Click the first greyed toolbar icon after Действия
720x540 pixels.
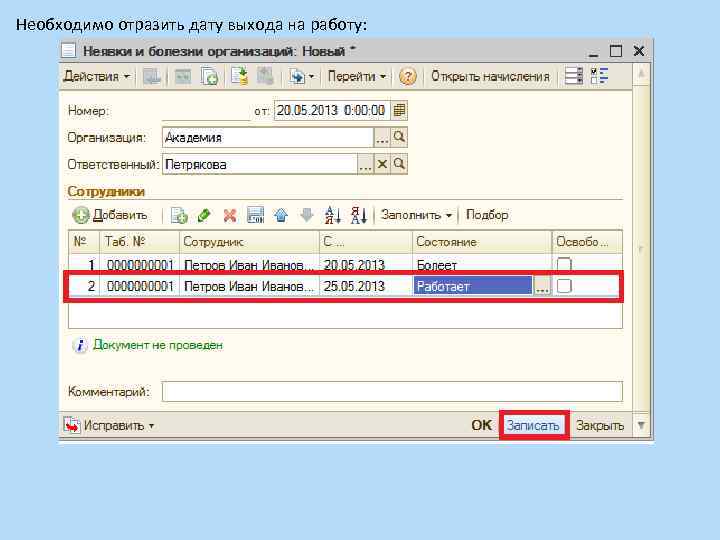click(152, 76)
